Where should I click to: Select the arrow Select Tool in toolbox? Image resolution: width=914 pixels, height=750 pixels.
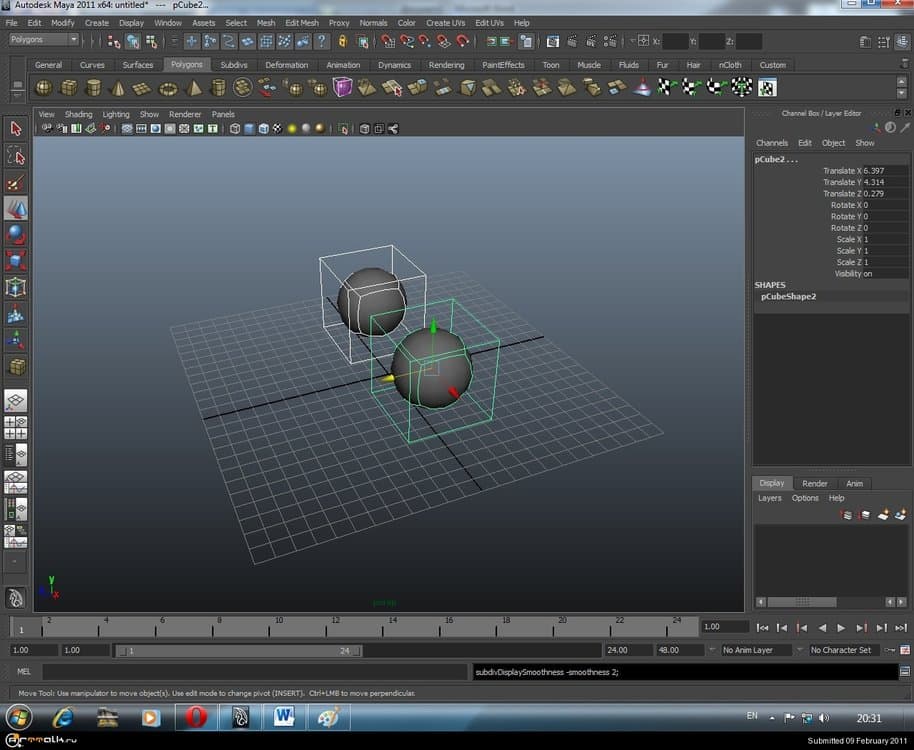16,128
